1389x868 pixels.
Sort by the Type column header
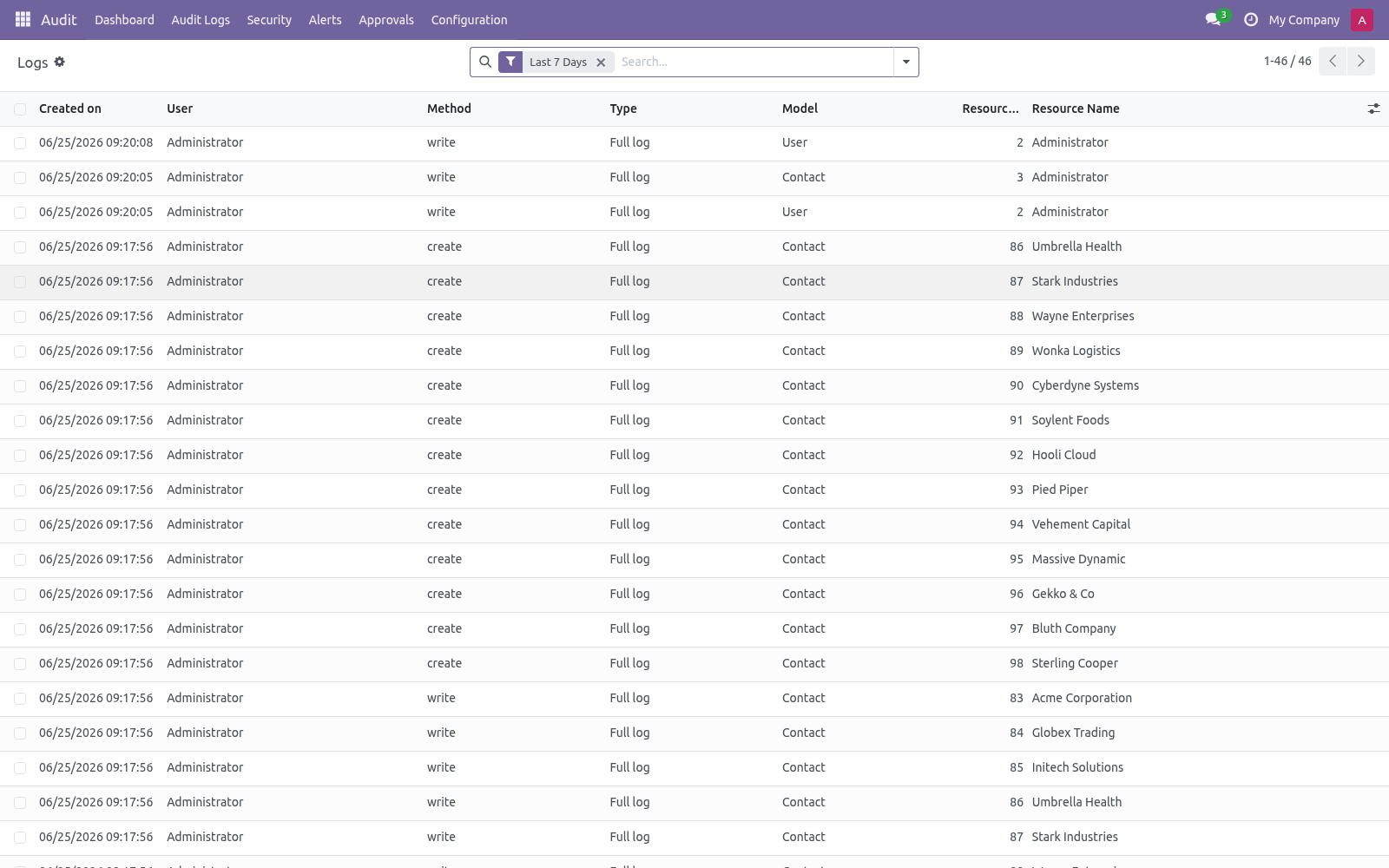pyautogui.click(x=623, y=108)
